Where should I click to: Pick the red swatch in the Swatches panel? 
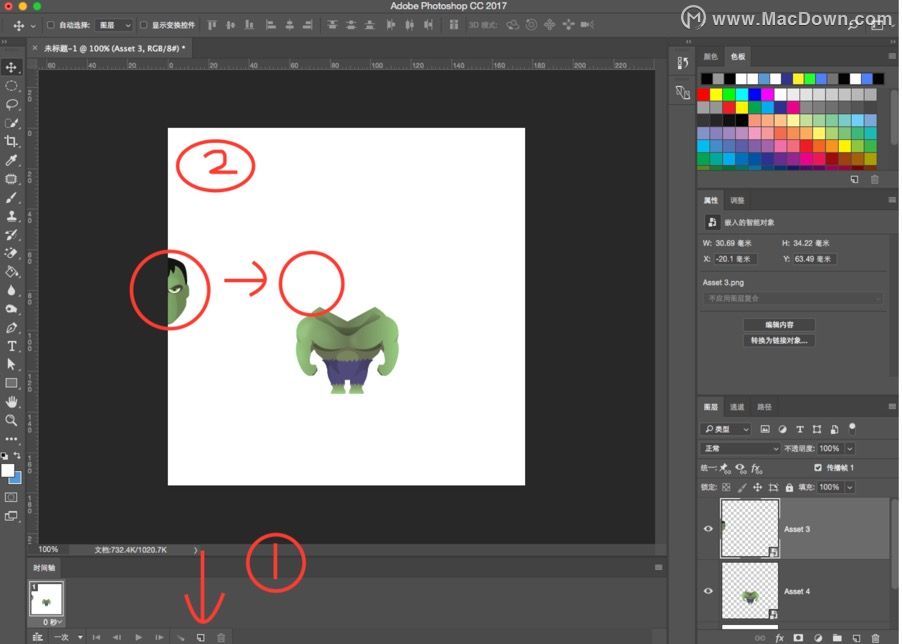tap(704, 94)
